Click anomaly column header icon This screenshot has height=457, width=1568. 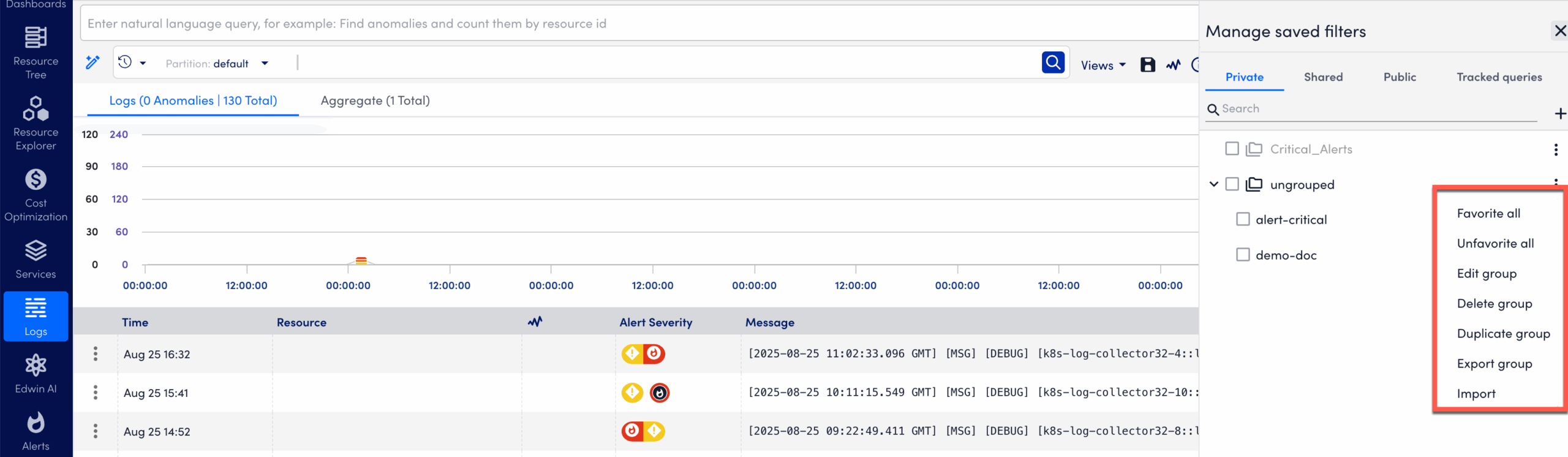click(535, 322)
